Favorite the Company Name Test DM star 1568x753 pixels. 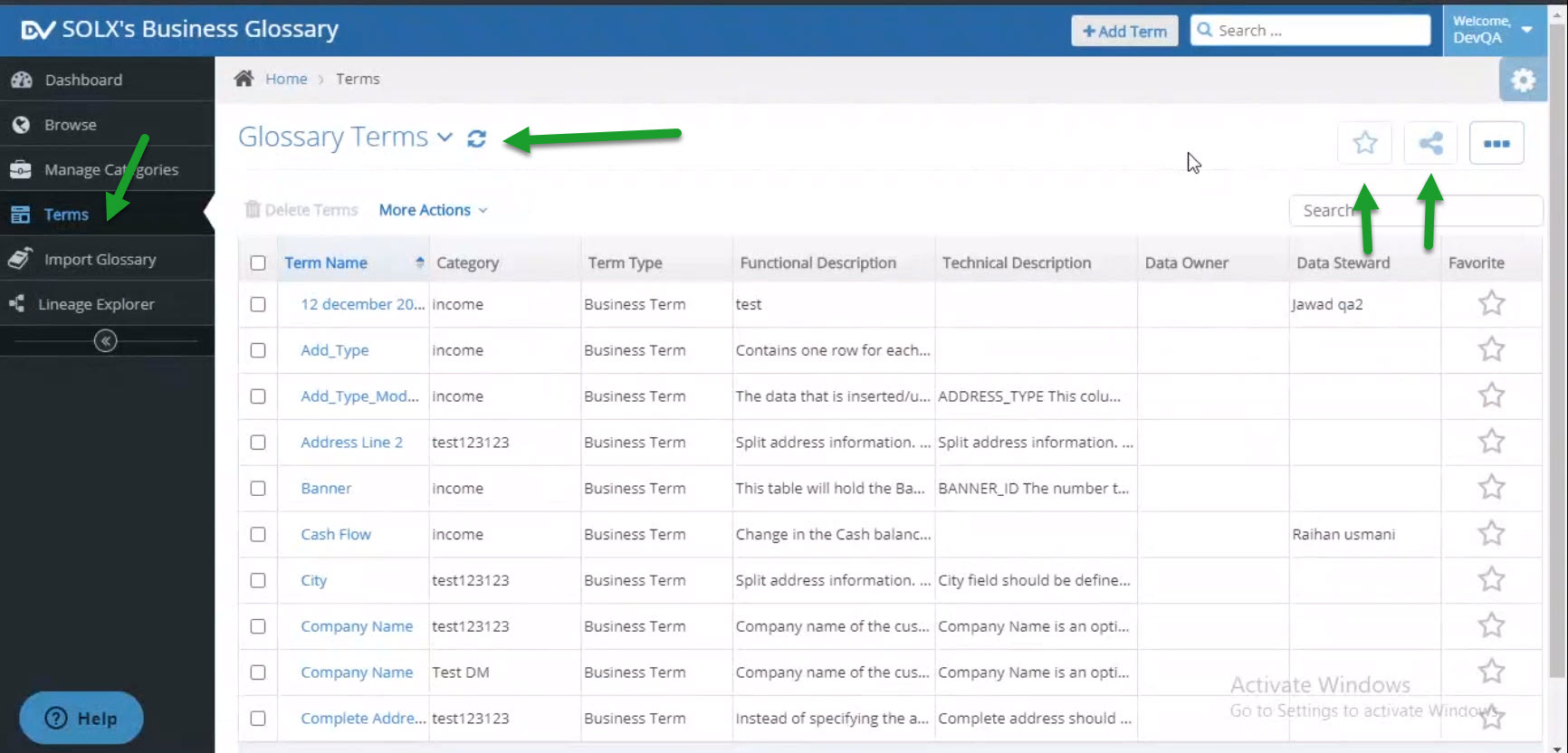1491,672
